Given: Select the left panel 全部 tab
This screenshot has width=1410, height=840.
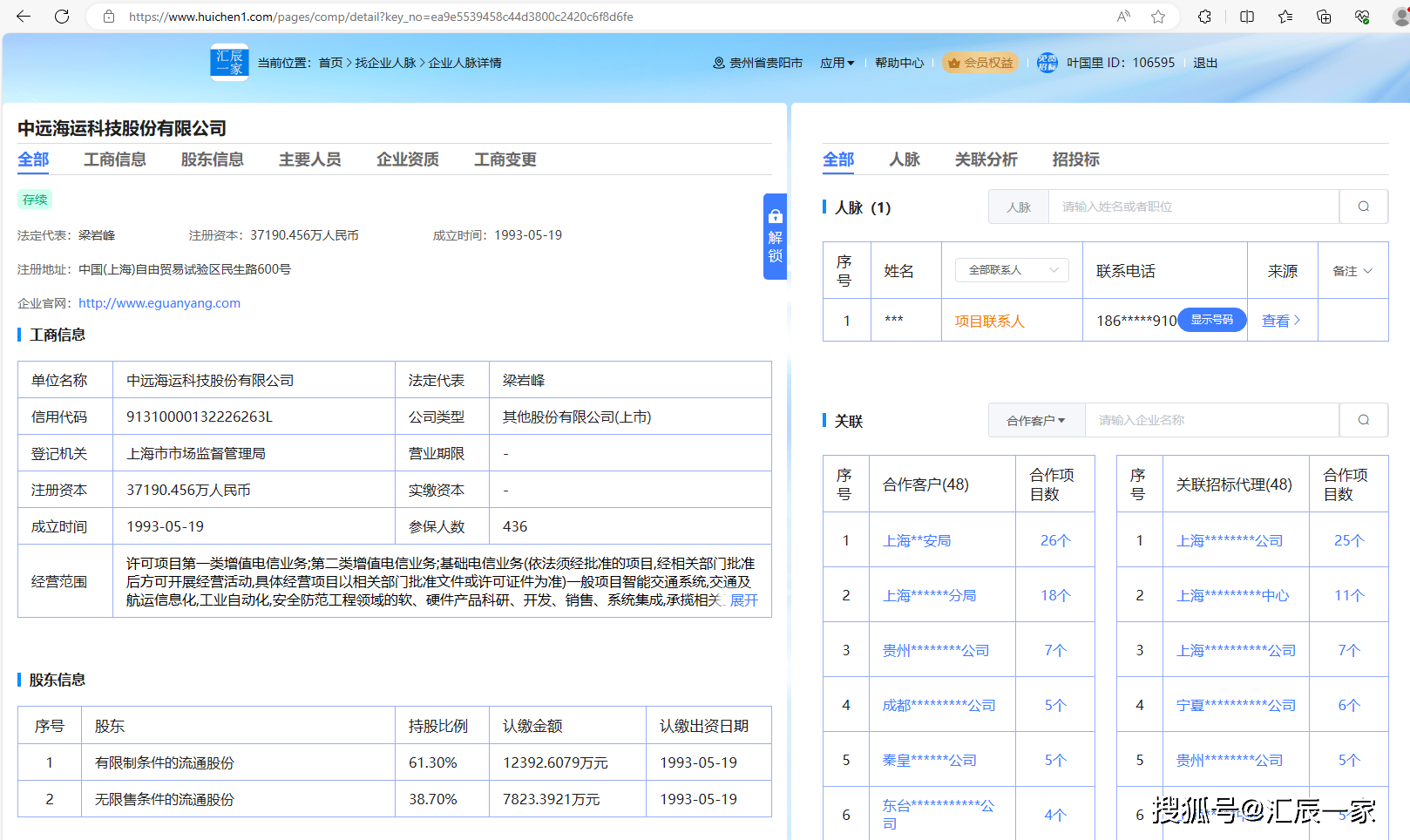Looking at the screenshot, I should tap(33, 159).
